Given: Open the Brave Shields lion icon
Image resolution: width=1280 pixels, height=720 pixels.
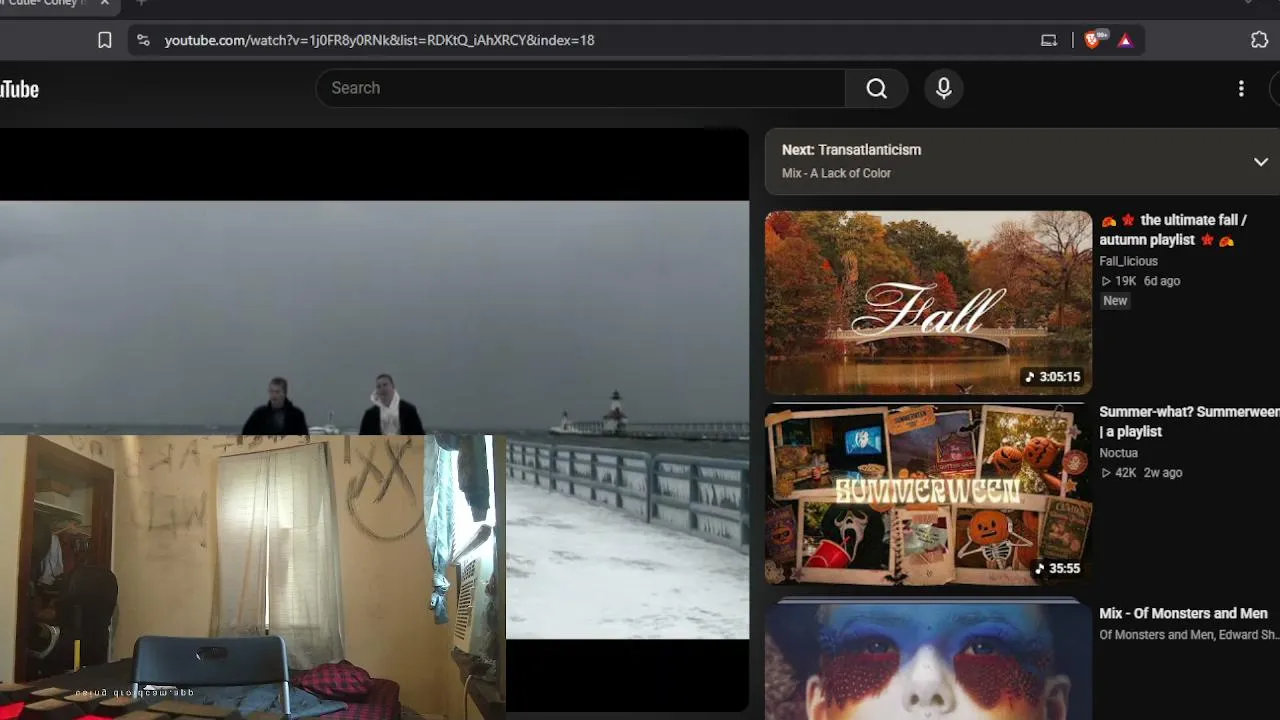Looking at the screenshot, I should click(x=1093, y=40).
